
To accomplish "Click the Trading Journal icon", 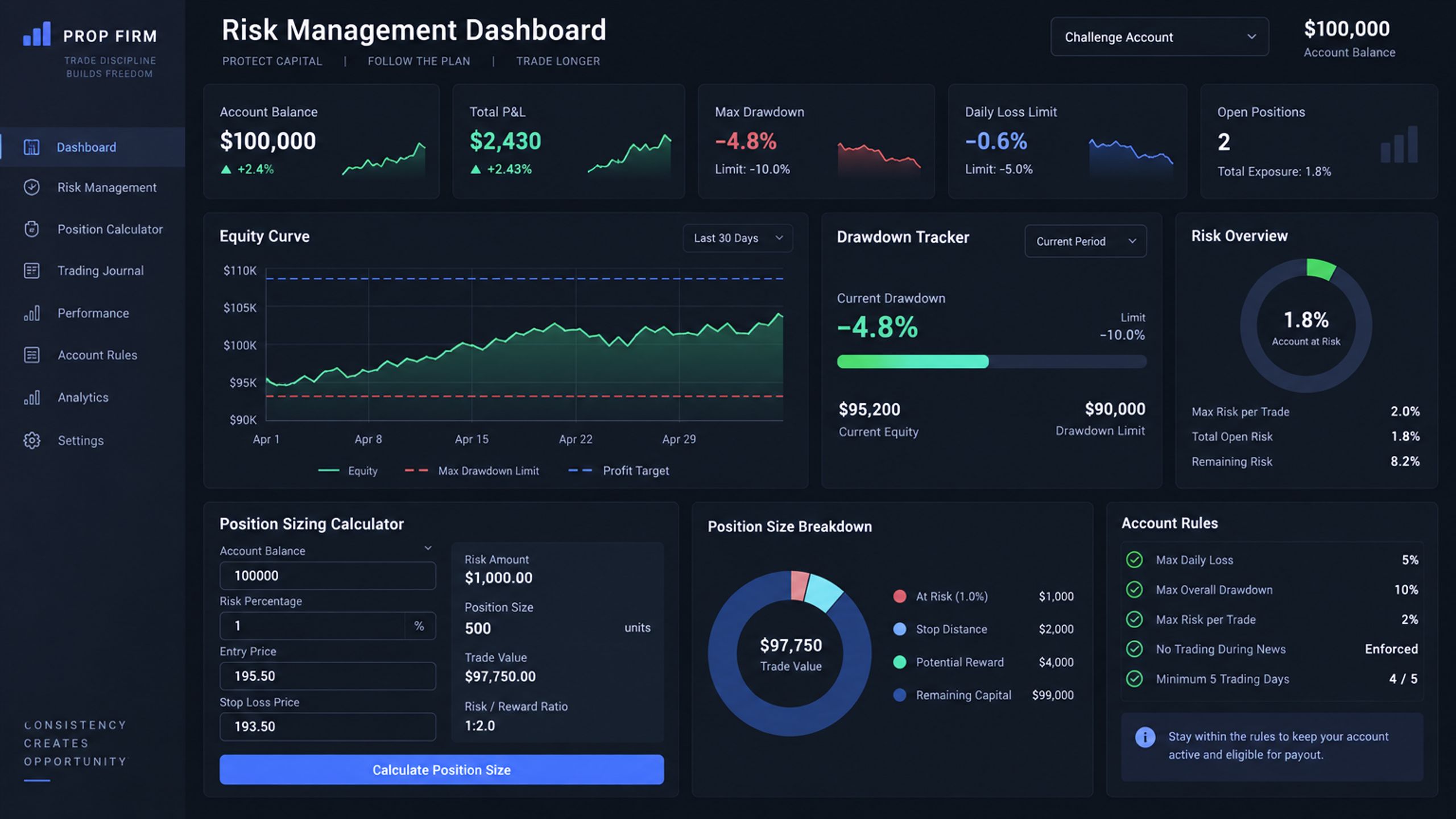I will tap(31, 271).
